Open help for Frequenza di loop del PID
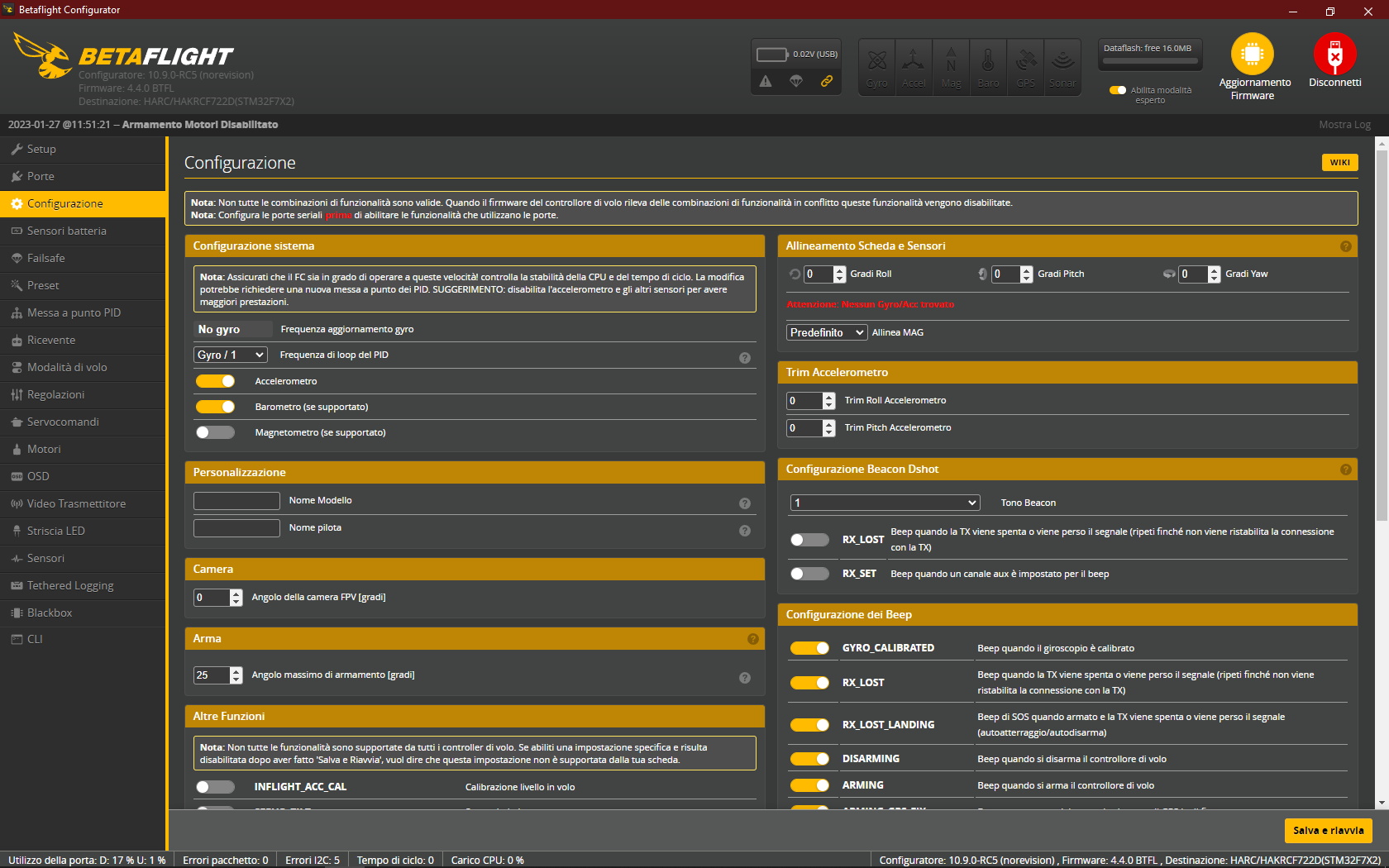Screen dimensions: 1389x868 745,358
